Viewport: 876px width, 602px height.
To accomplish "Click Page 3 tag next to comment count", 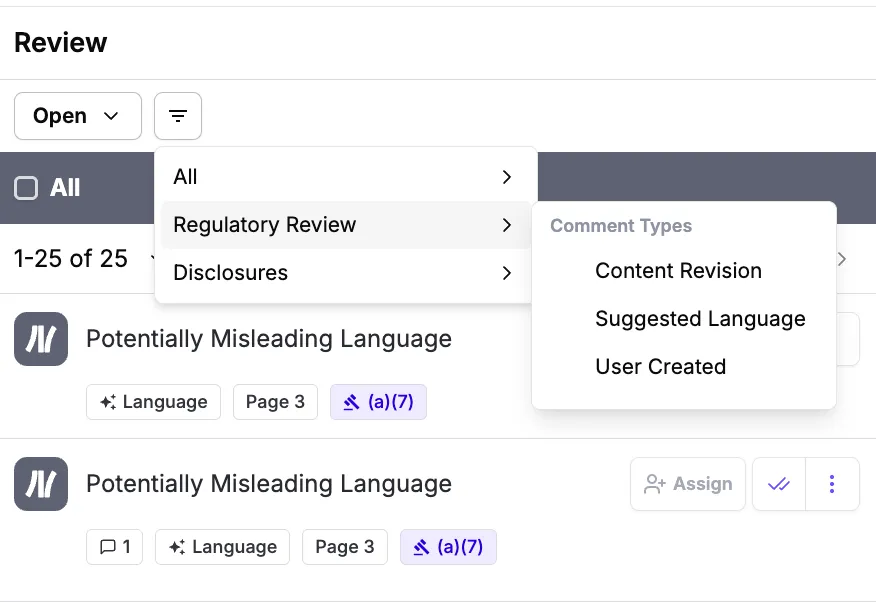I will coord(345,547).
